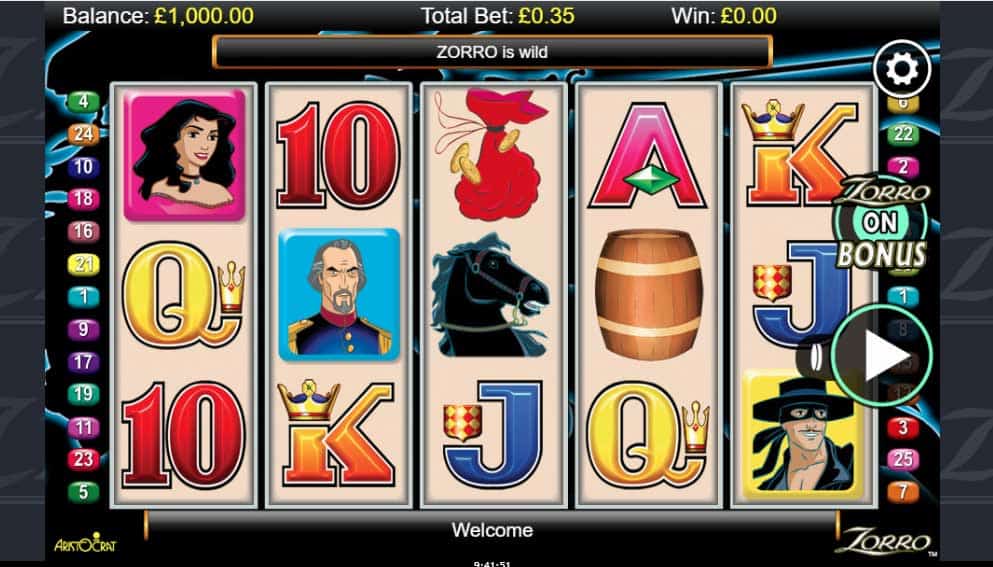Click the coin stack icon beside play
Image resolution: width=993 pixels, height=567 pixels.
point(813,358)
